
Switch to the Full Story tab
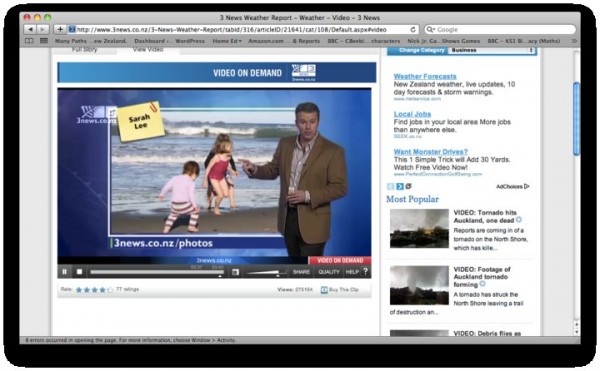click(x=85, y=50)
